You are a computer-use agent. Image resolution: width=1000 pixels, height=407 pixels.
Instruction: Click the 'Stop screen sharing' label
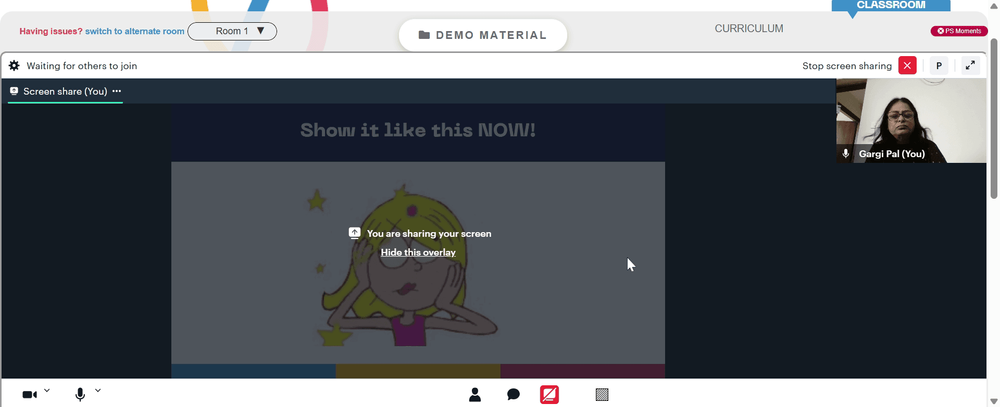coord(847,66)
